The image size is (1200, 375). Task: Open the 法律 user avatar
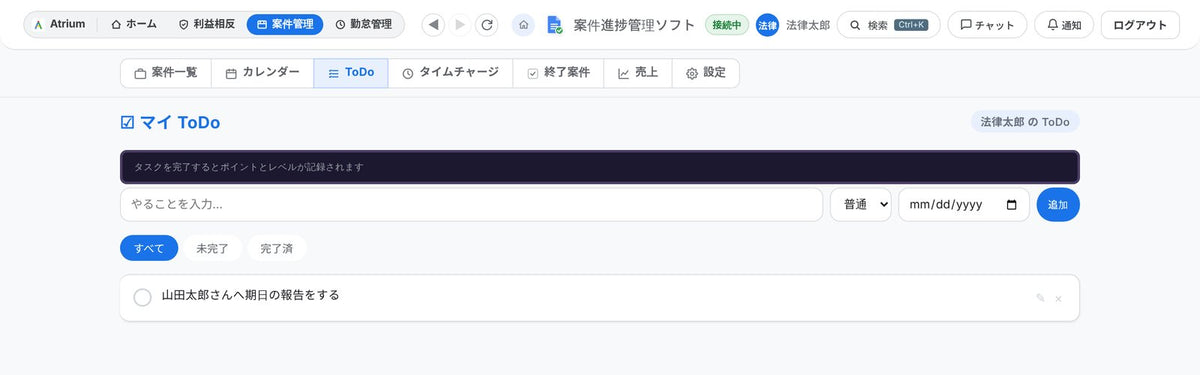click(767, 25)
